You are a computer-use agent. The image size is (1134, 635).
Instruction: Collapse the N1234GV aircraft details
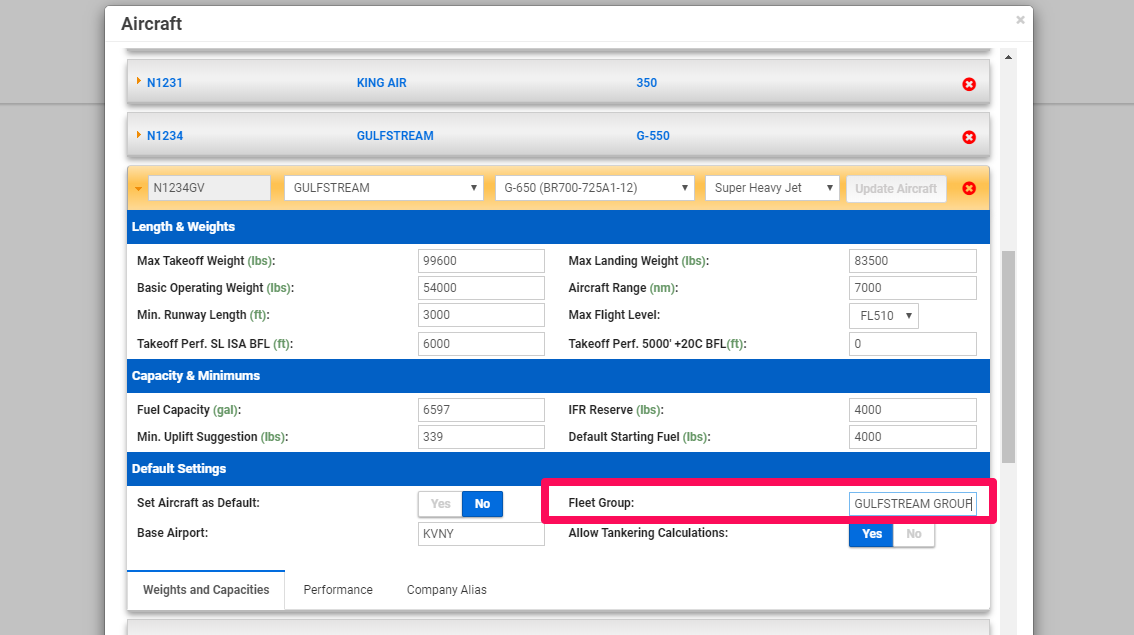pos(138,189)
